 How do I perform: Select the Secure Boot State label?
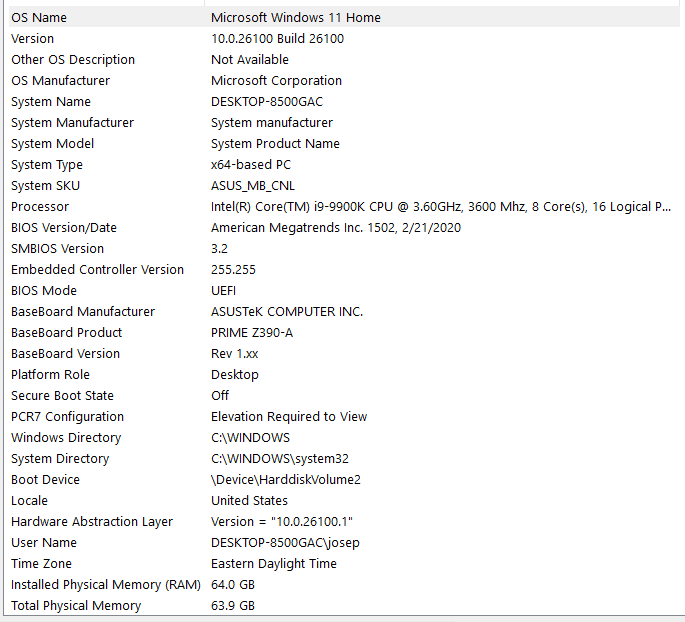pos(62,395)
